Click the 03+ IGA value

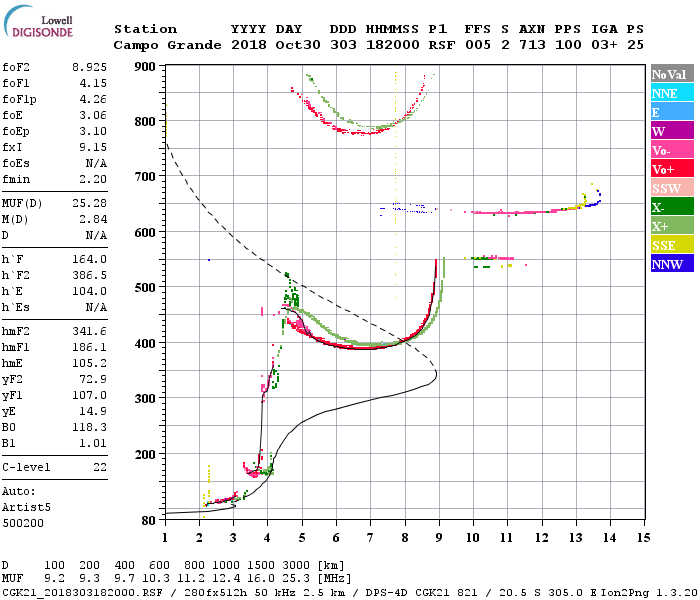point(604,45)
